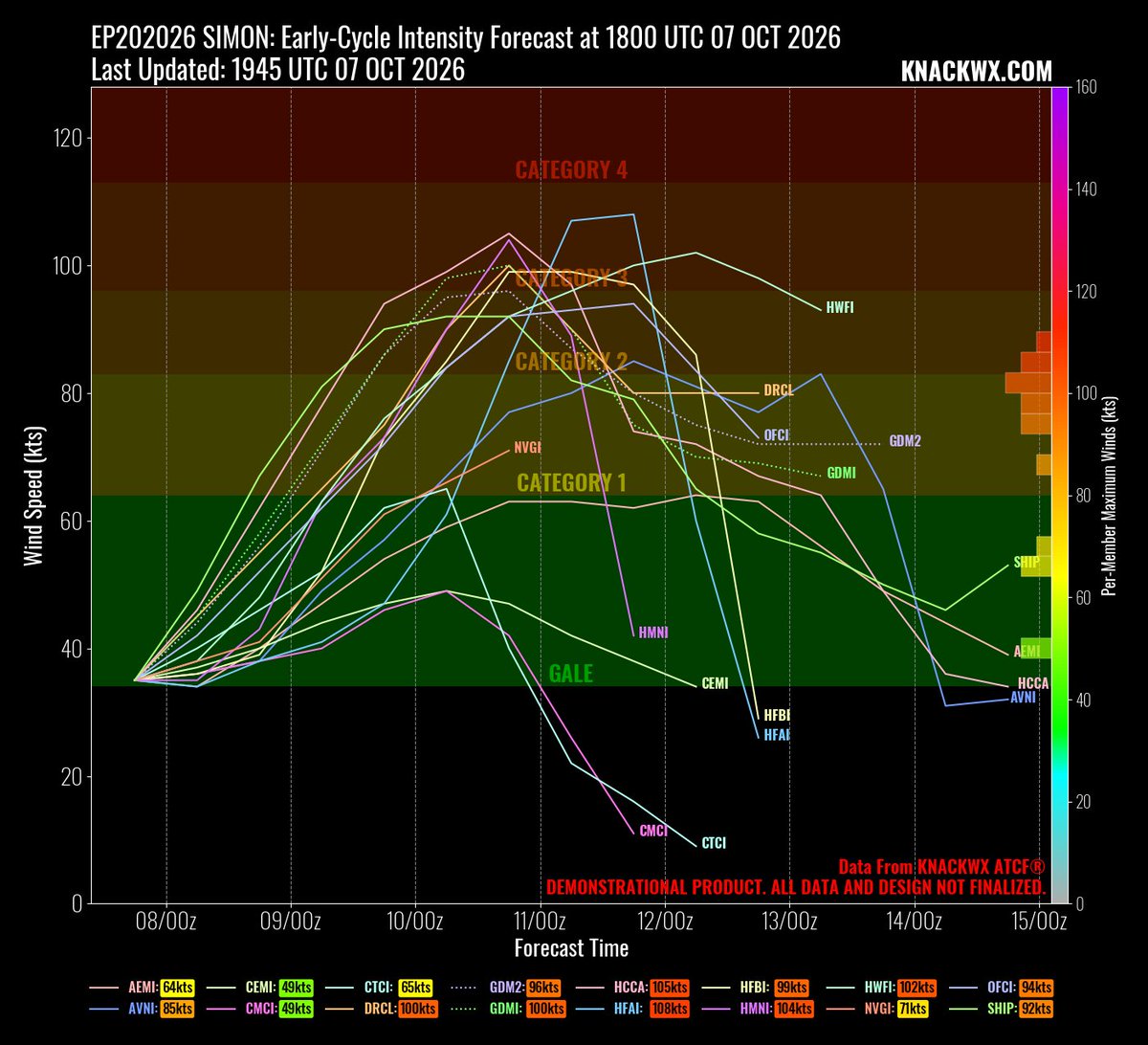Click the GALE band label
This screenshot has height=1045, width=1148.
point(571,674)
